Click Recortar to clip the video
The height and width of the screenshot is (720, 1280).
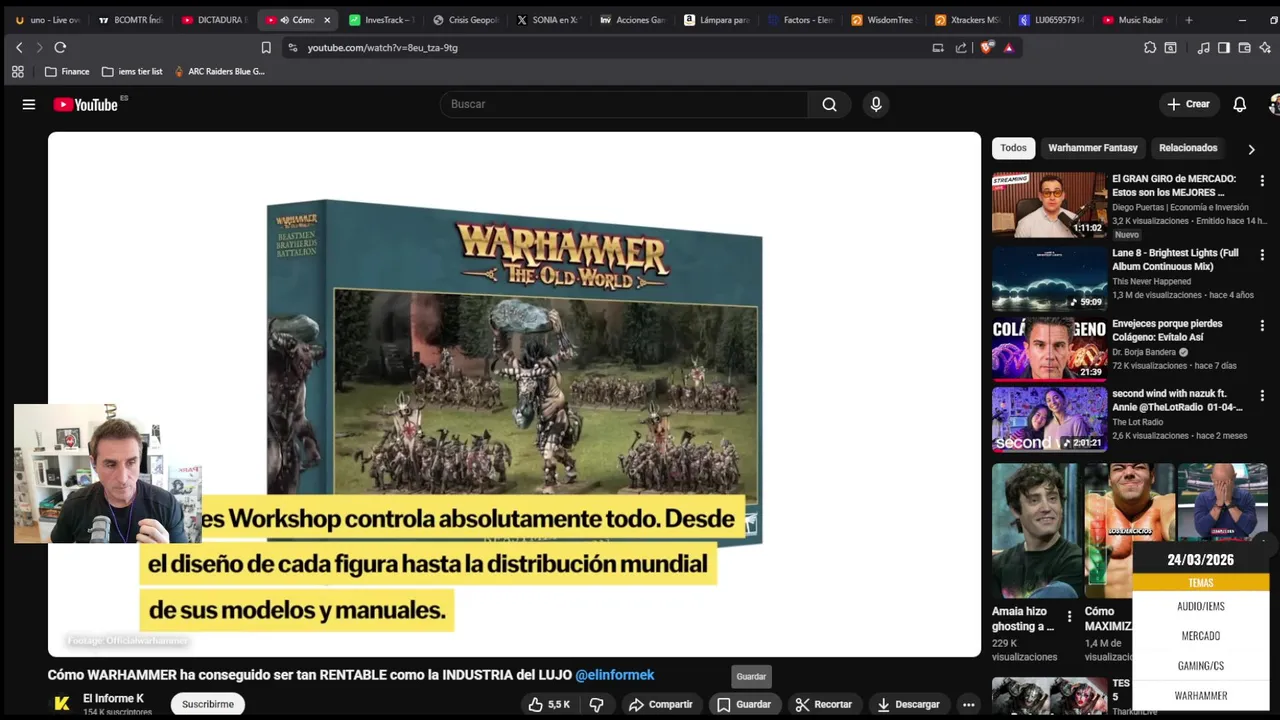823,704
